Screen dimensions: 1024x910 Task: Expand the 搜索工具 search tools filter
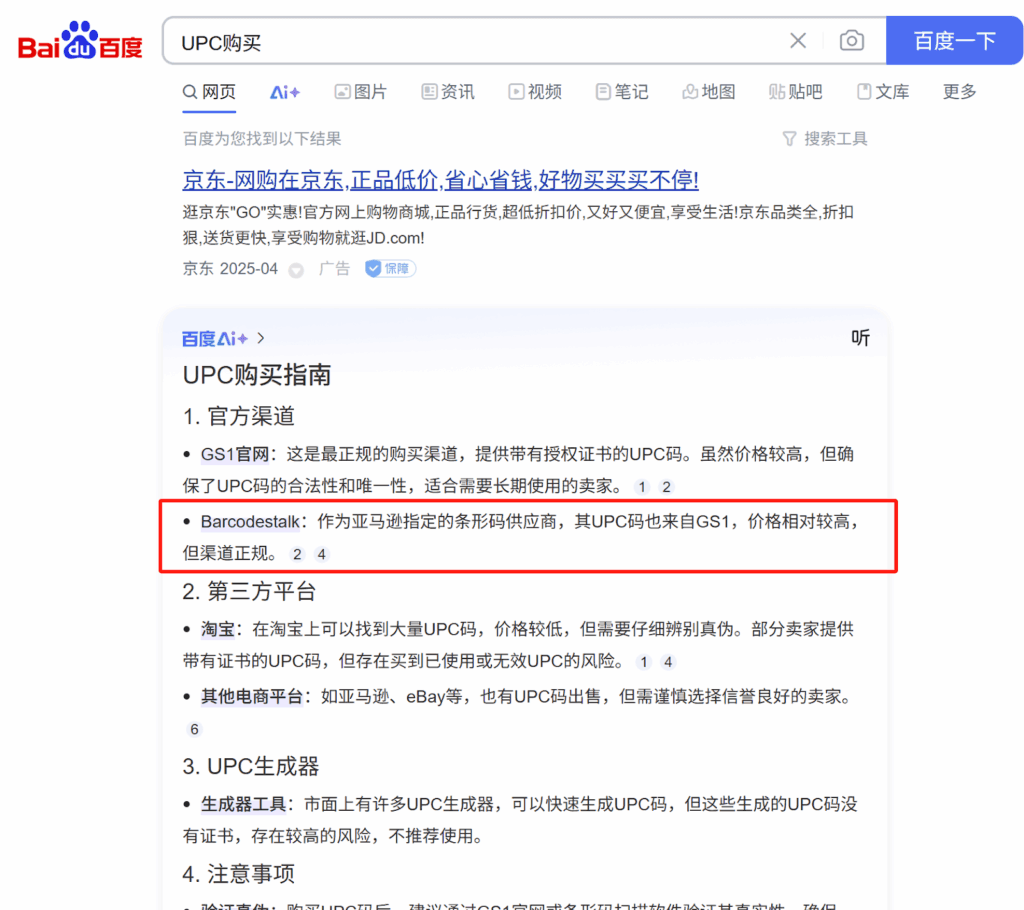click(x=824, y=138)
